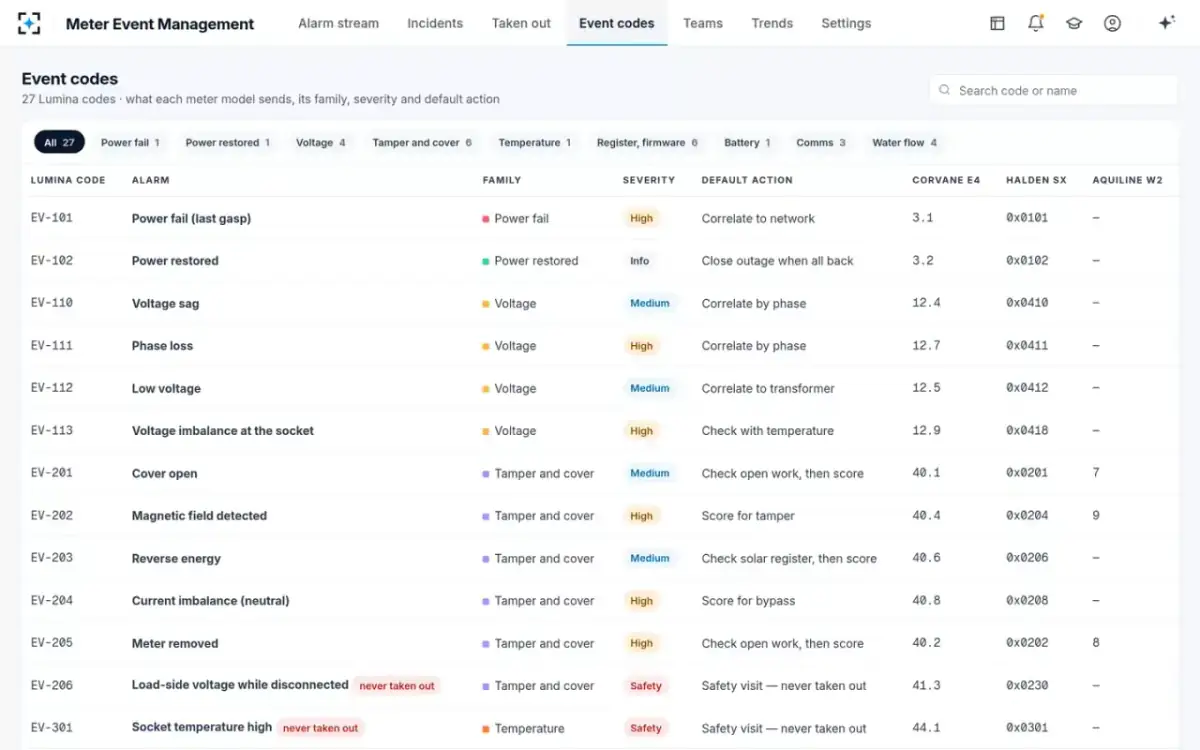Click Check solar register, then score
This screenshot has height=750, width=1200.
(x=789, y=558)
